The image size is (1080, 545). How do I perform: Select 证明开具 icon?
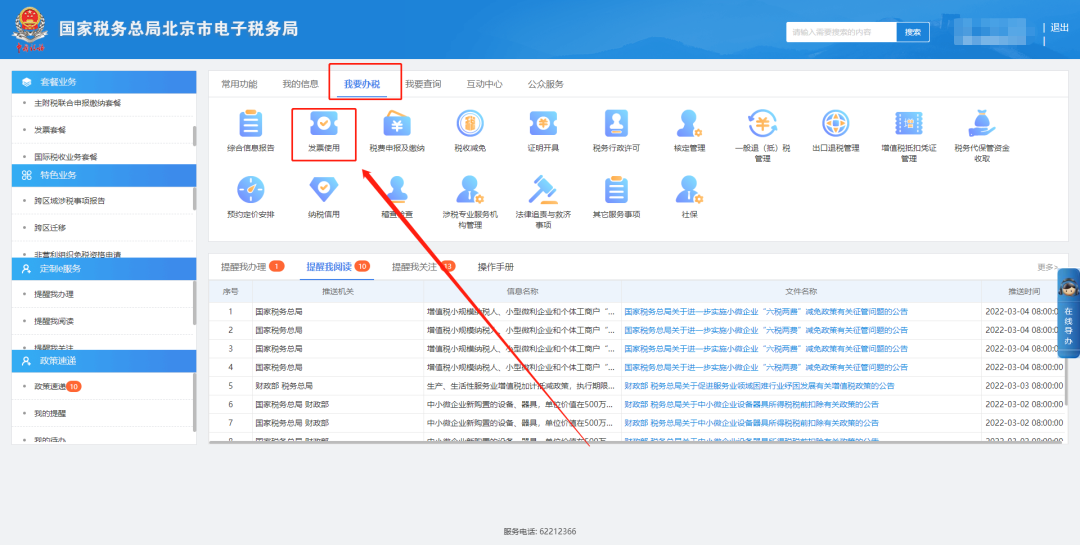coord(543,126)
